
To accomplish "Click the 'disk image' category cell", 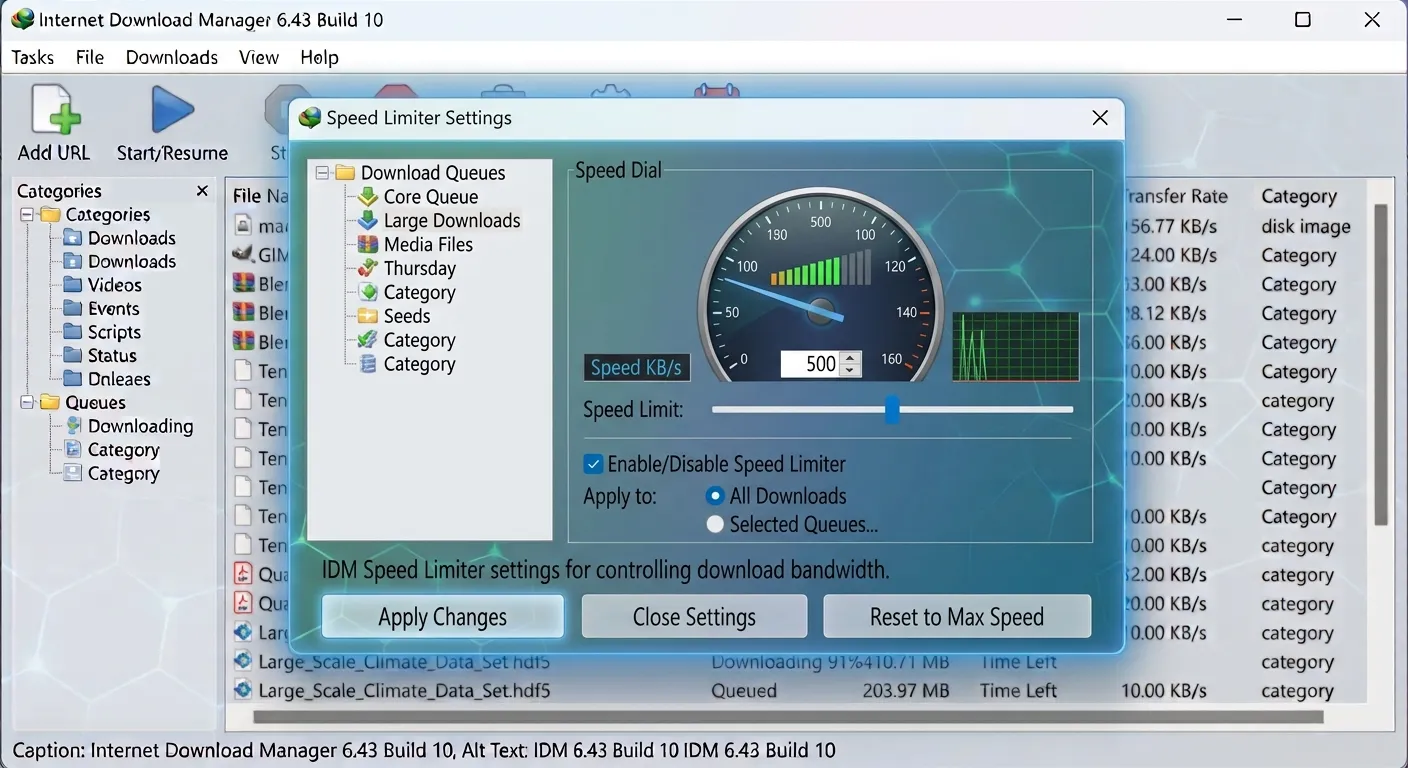I will (1306, 226).
